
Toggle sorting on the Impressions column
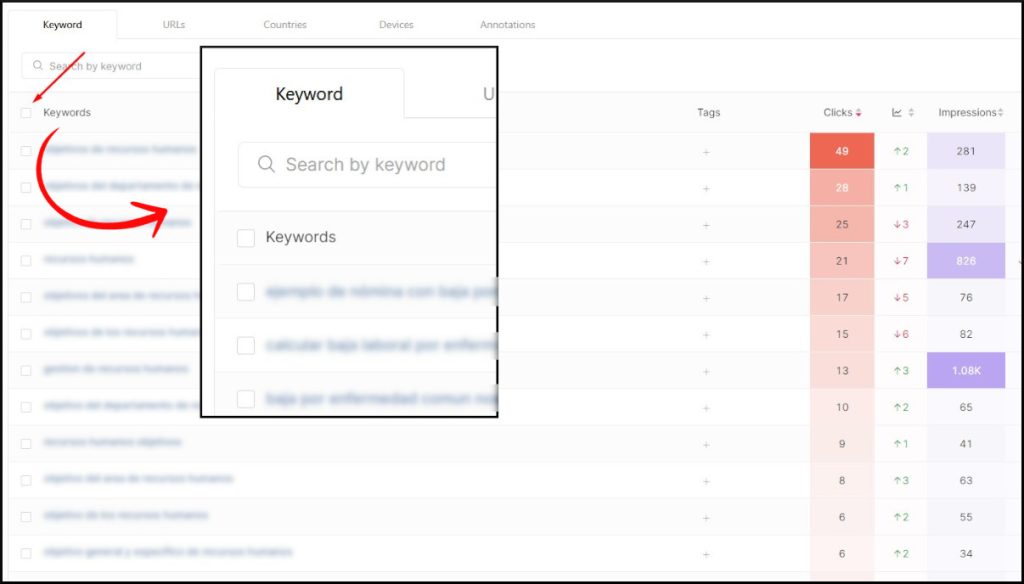968,112
